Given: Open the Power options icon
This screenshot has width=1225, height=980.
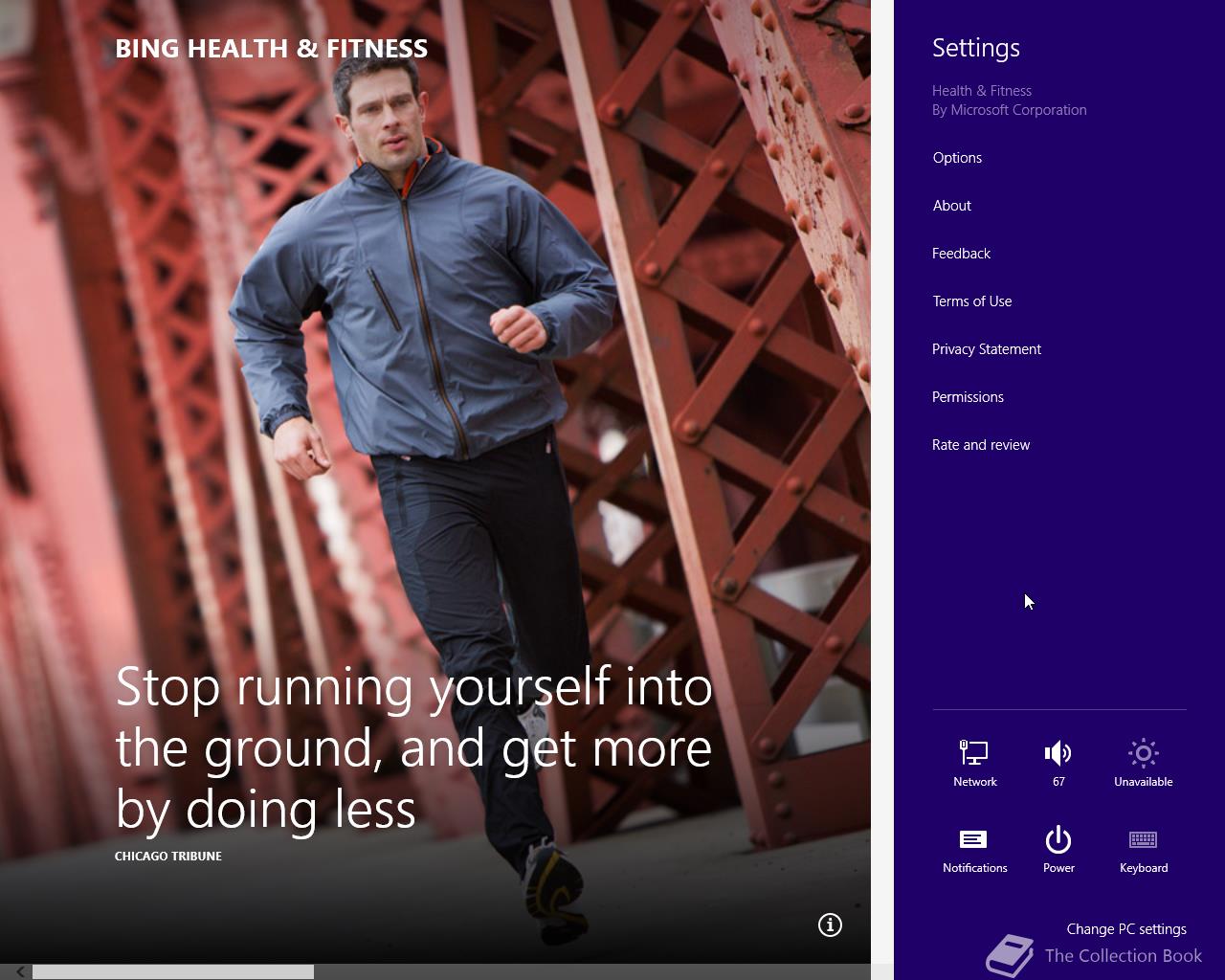Looking at the screenshot, I should coord(1058,849).
